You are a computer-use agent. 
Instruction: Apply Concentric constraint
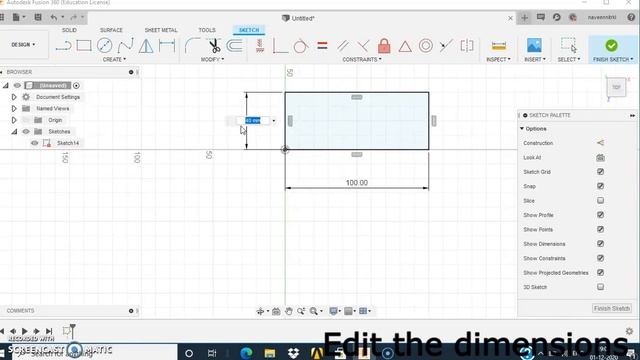click(x=426, y=45)
